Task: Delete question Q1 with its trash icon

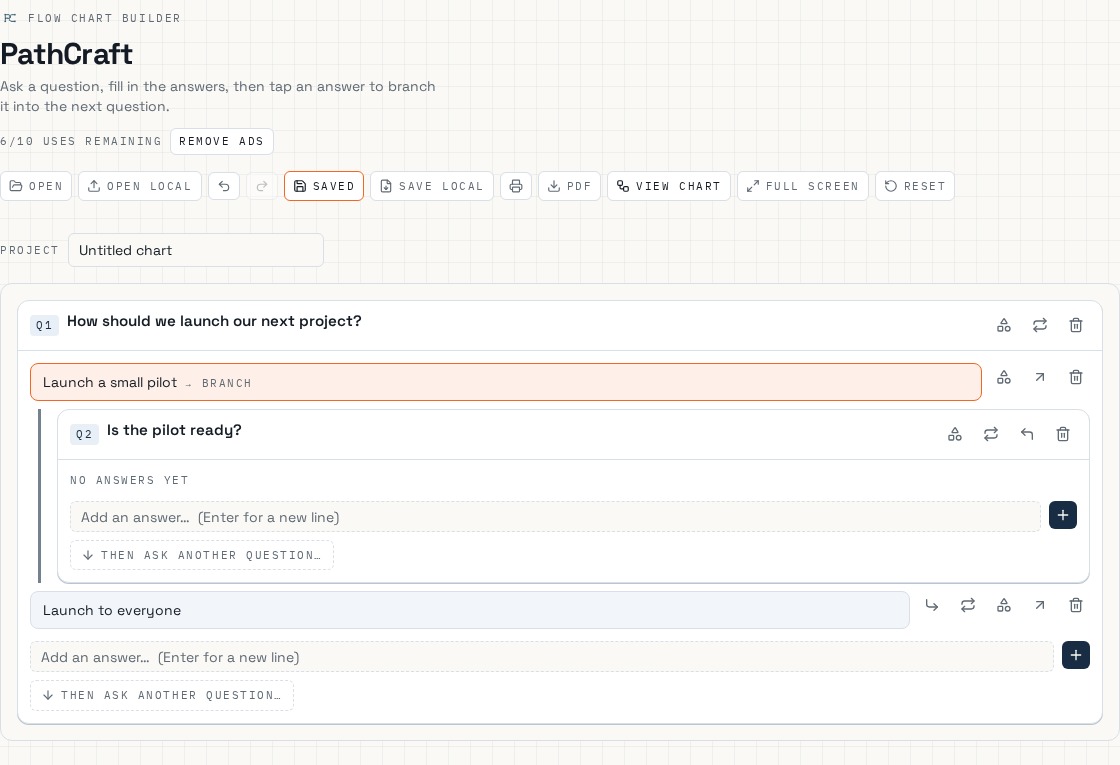Action: click(x=1076, y=326)
